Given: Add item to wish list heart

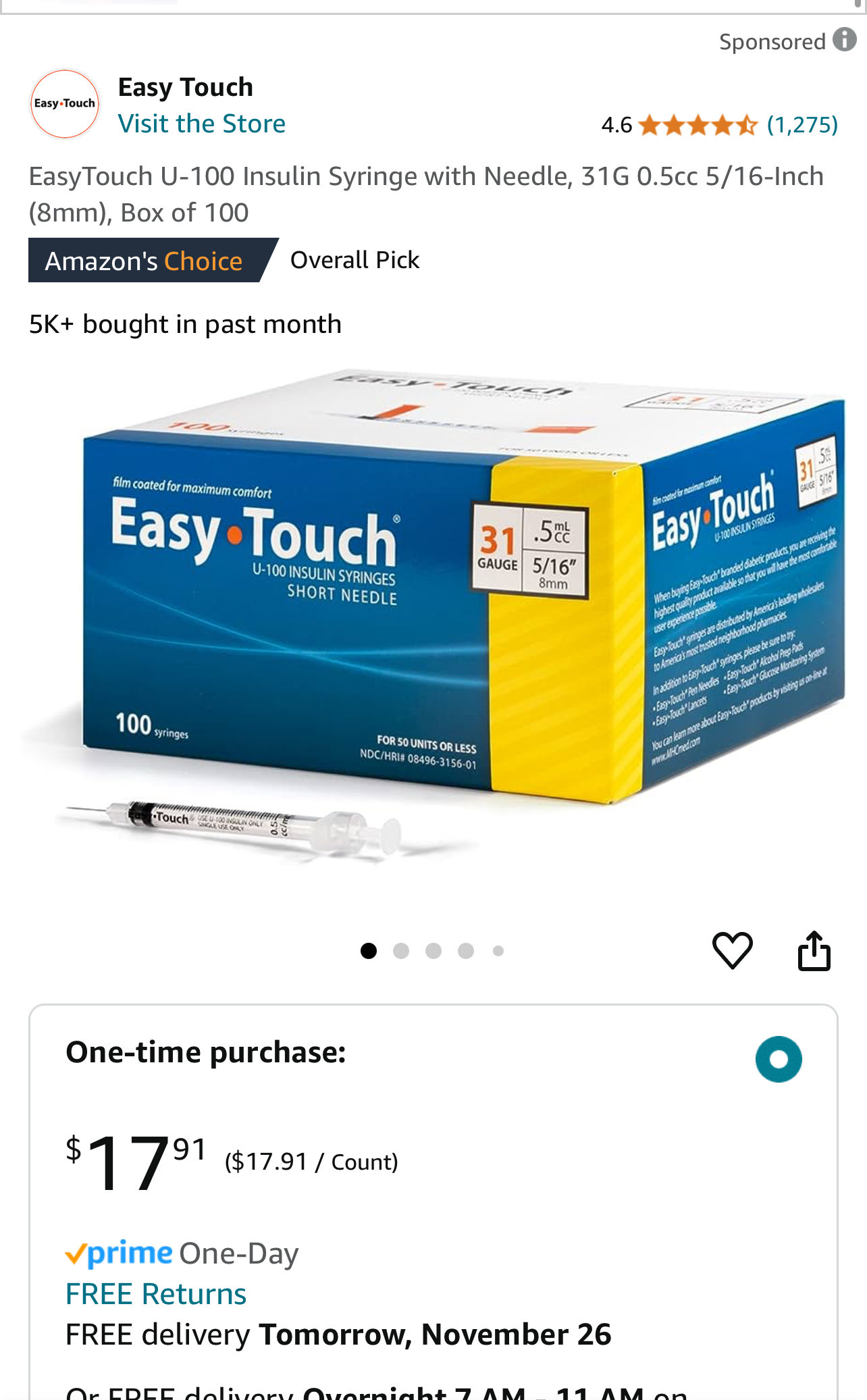Looking at the screenshot, I should pyautogui.click(x=733, y=950).
